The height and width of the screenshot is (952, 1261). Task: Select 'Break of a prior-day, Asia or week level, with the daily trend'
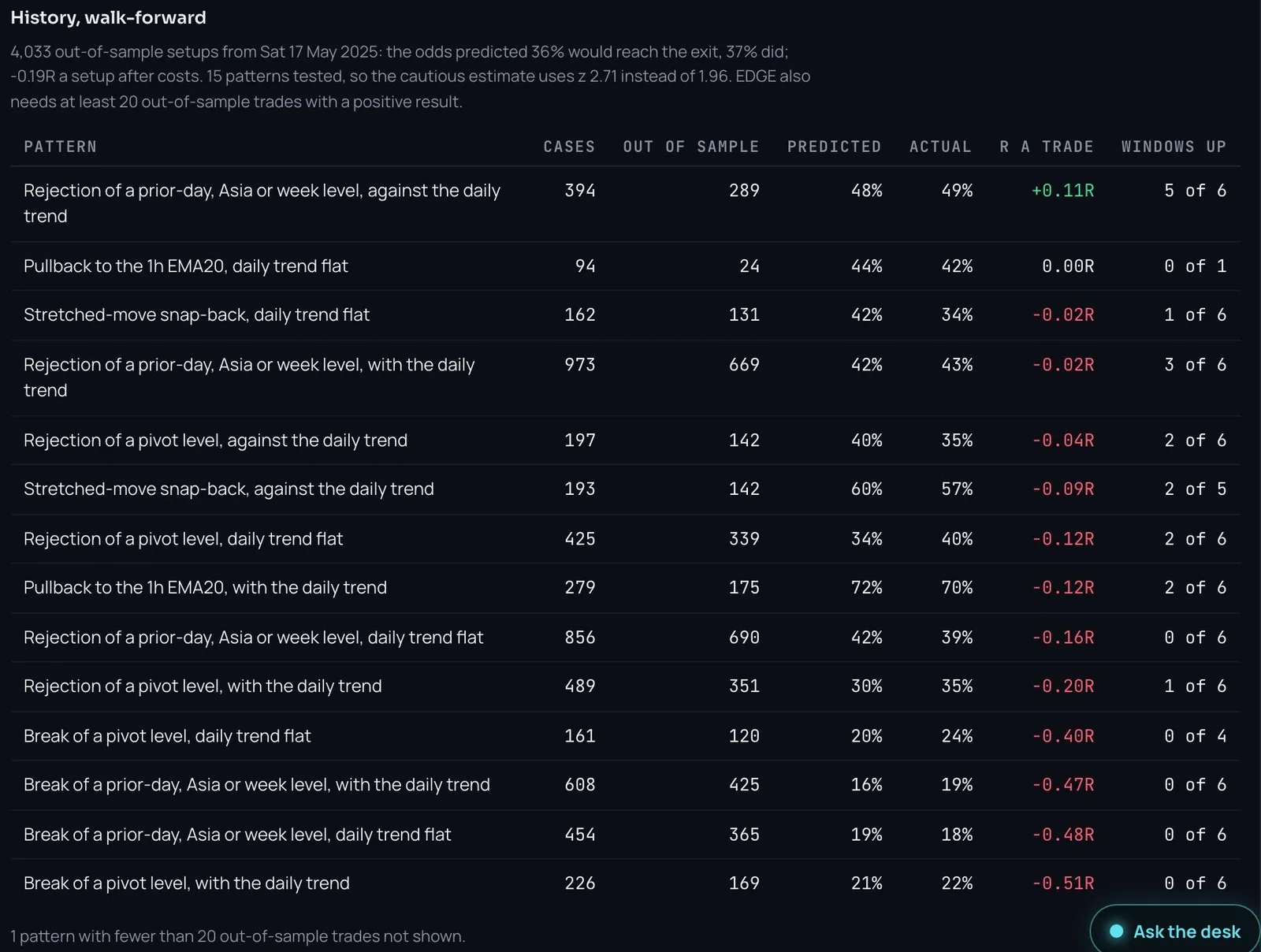(x=257, y=785)
